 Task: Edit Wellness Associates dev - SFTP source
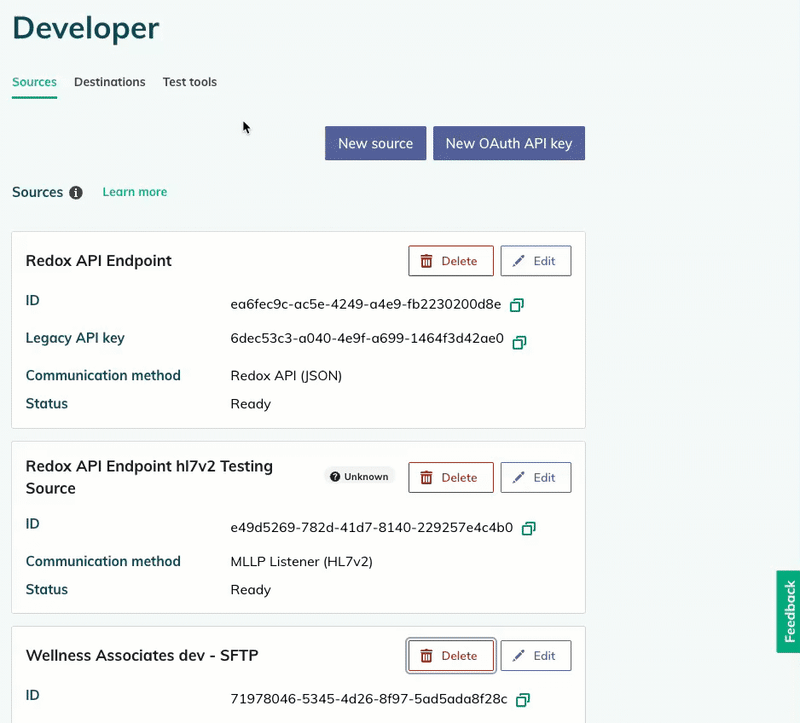coord(536,656)
